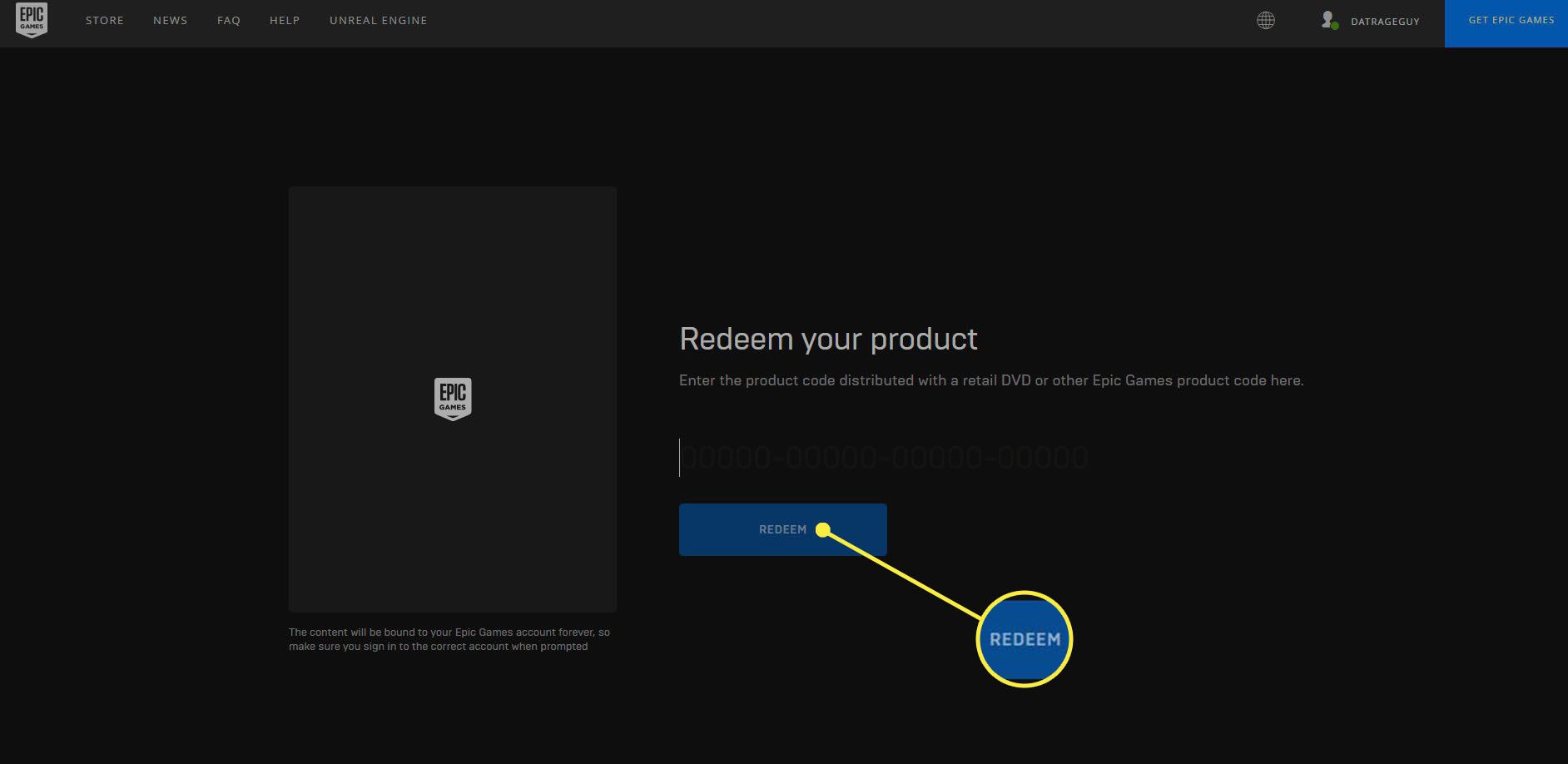Open DATRAGEGUY account menu
The image size is (1568, 764).
click(1385, 22)
